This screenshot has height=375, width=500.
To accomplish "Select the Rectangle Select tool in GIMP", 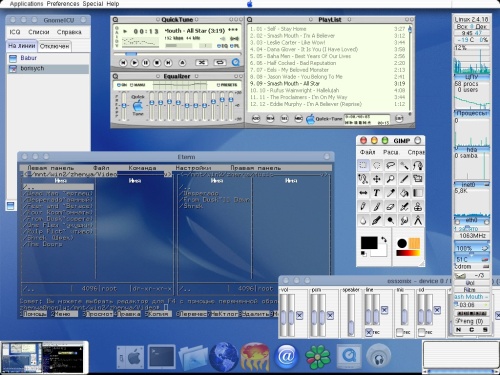I will click(x=363, y=165).
